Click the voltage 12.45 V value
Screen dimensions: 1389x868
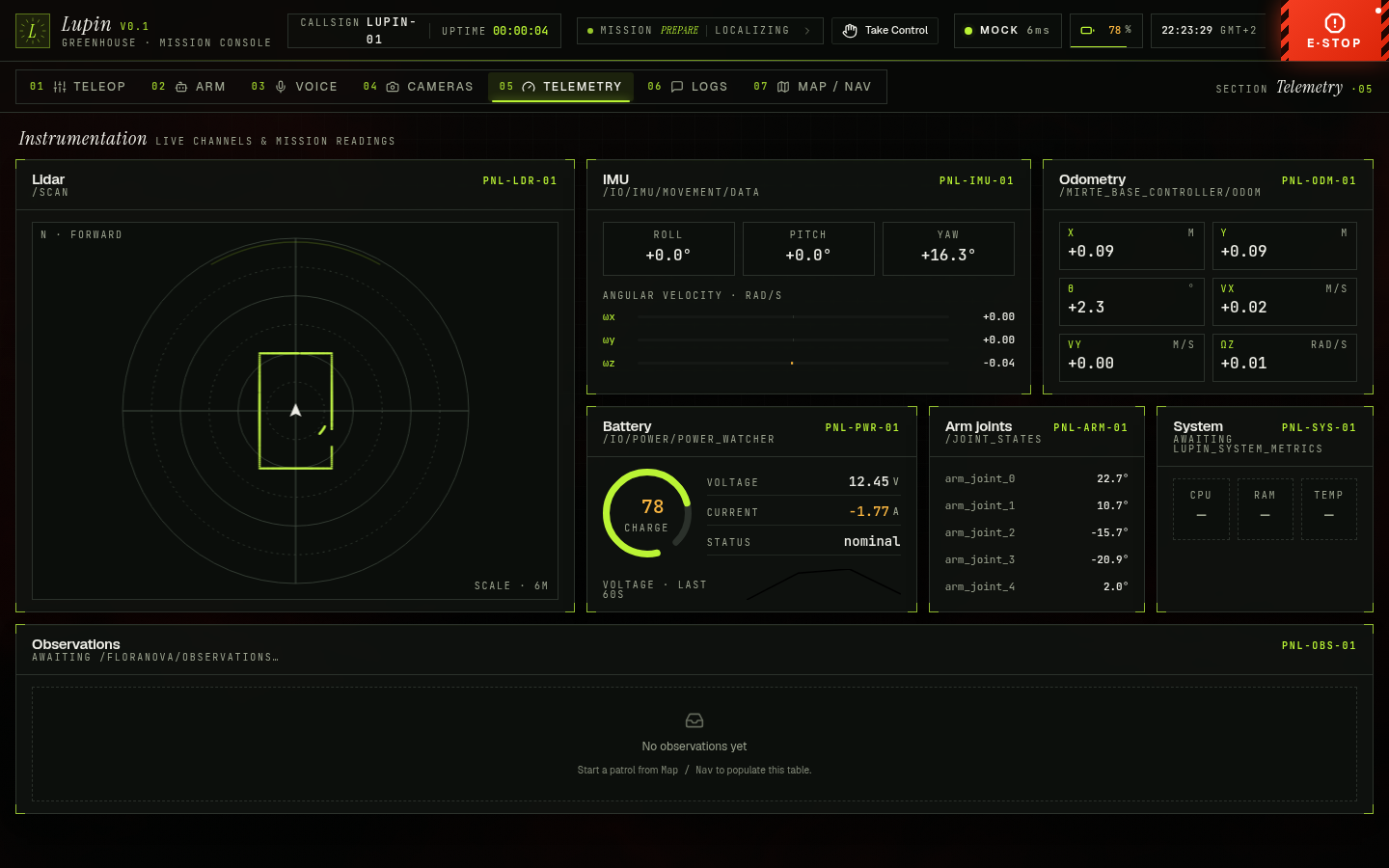874,481
